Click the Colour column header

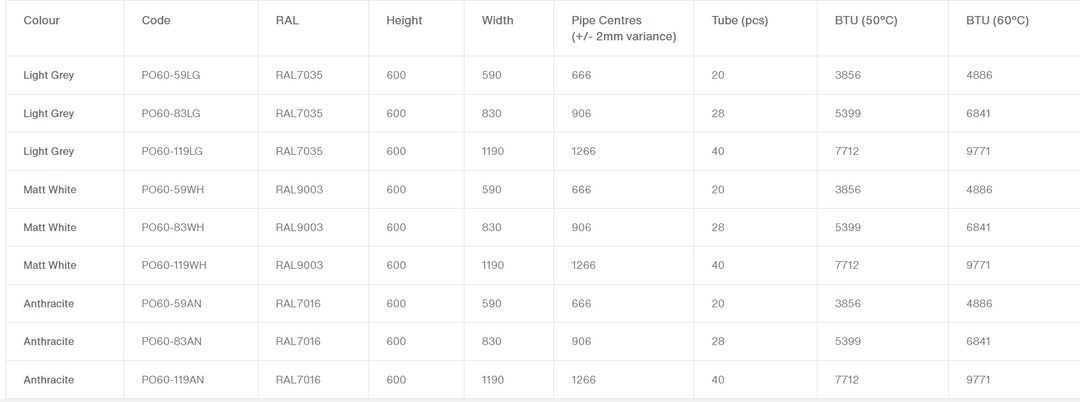[x=41, y=20]
